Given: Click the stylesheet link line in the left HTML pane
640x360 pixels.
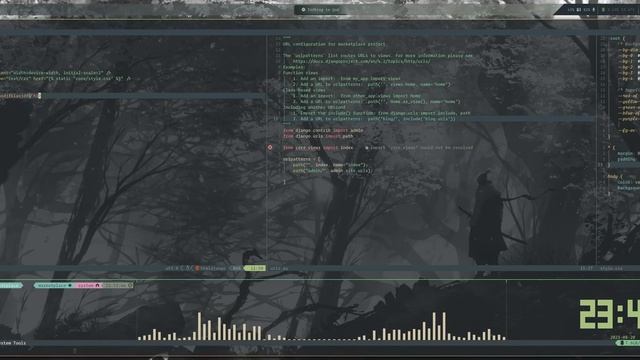Looking at the screenshot, I should (x=65, y=78).
